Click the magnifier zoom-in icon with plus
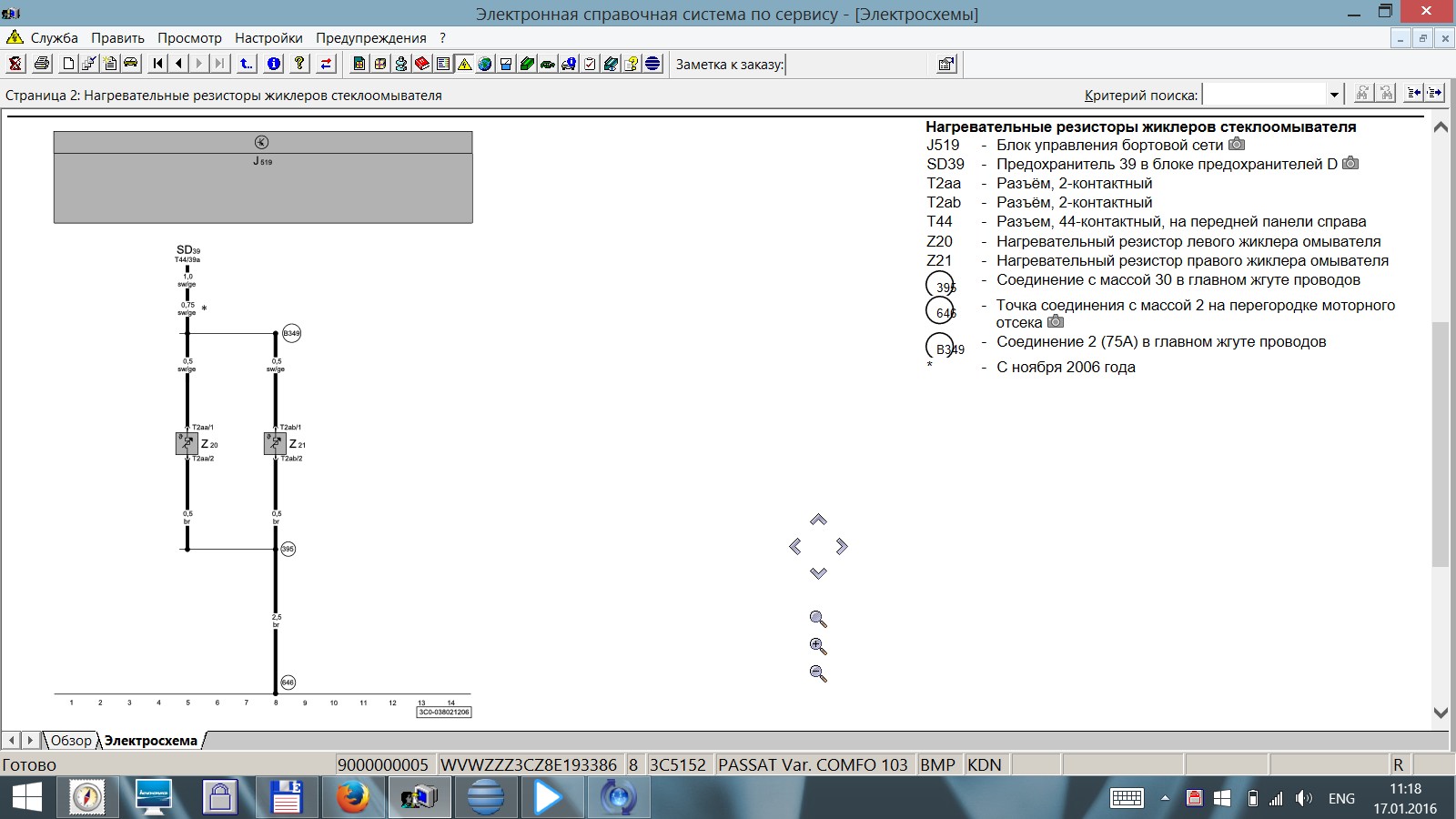 pos(818,646)
